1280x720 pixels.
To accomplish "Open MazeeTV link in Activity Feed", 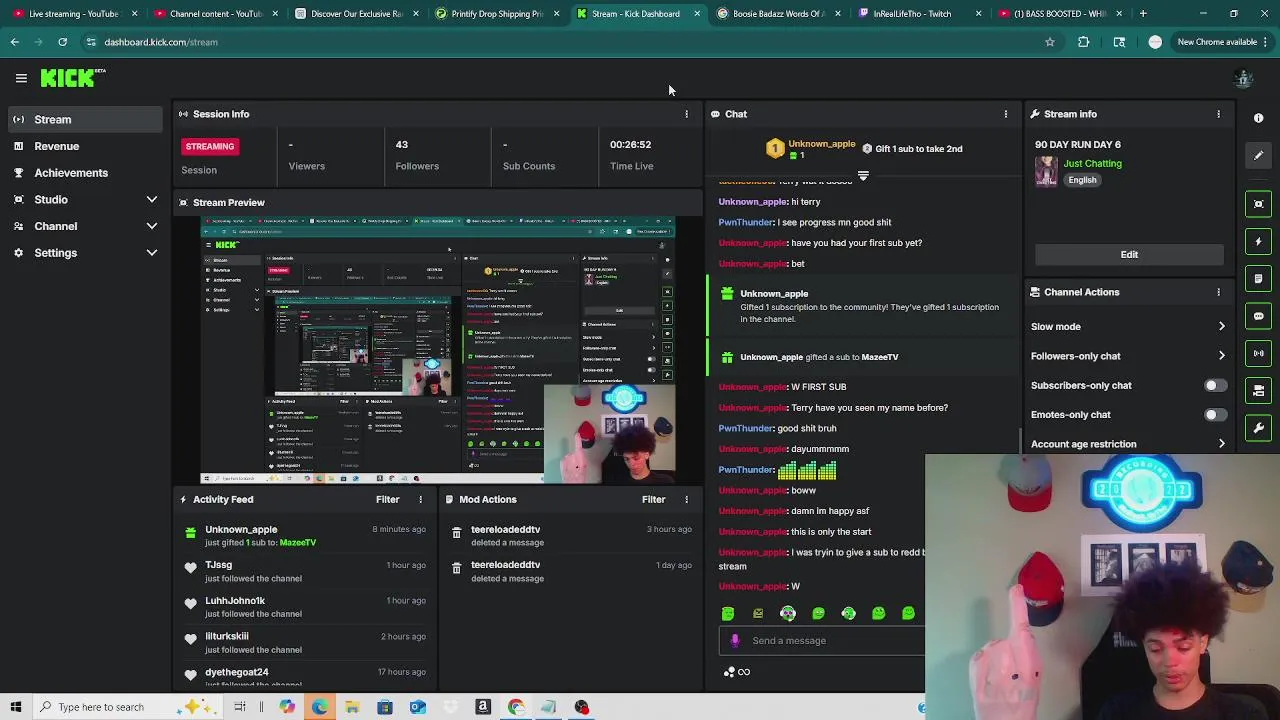I will point(298,543).
